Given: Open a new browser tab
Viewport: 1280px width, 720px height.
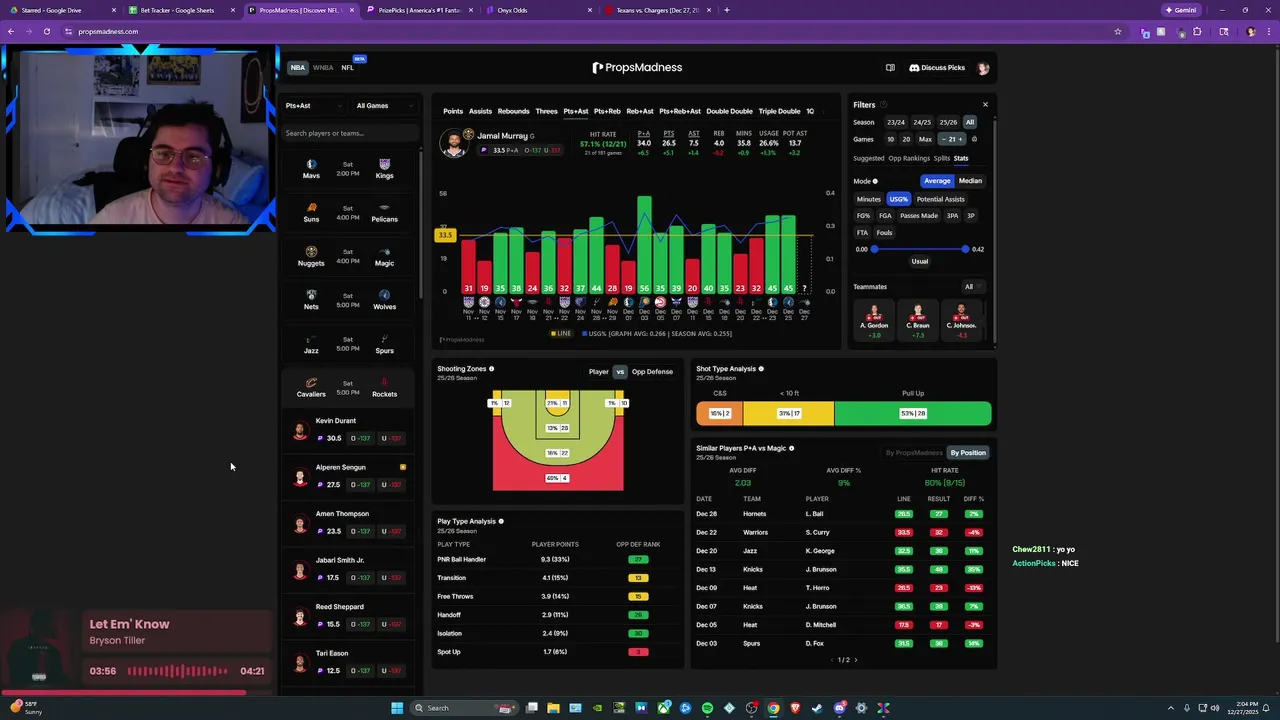Looking at the screenshot, I should tap(726, 10).
